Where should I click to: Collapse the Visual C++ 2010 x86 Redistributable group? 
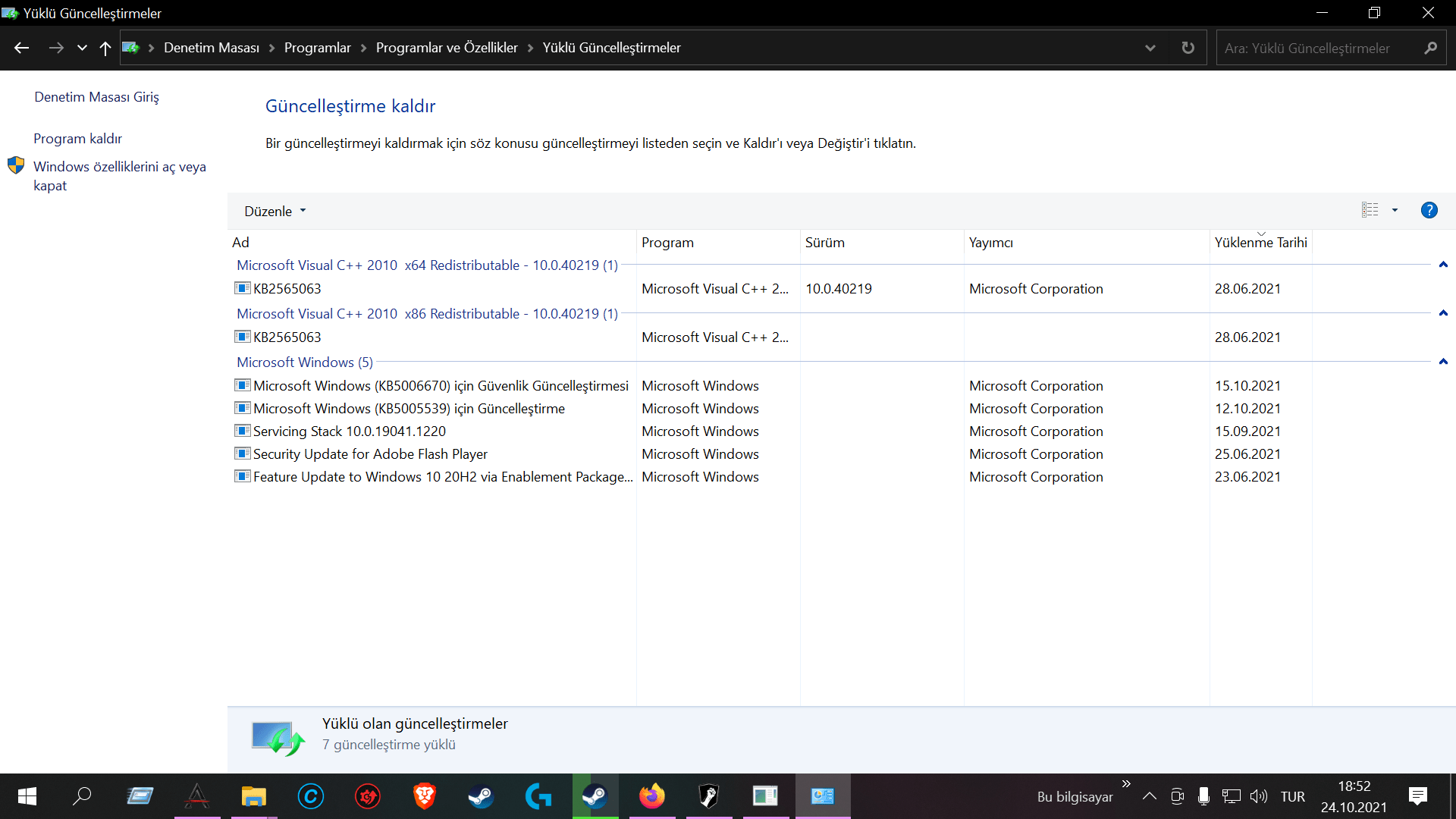pos(1443,313)
